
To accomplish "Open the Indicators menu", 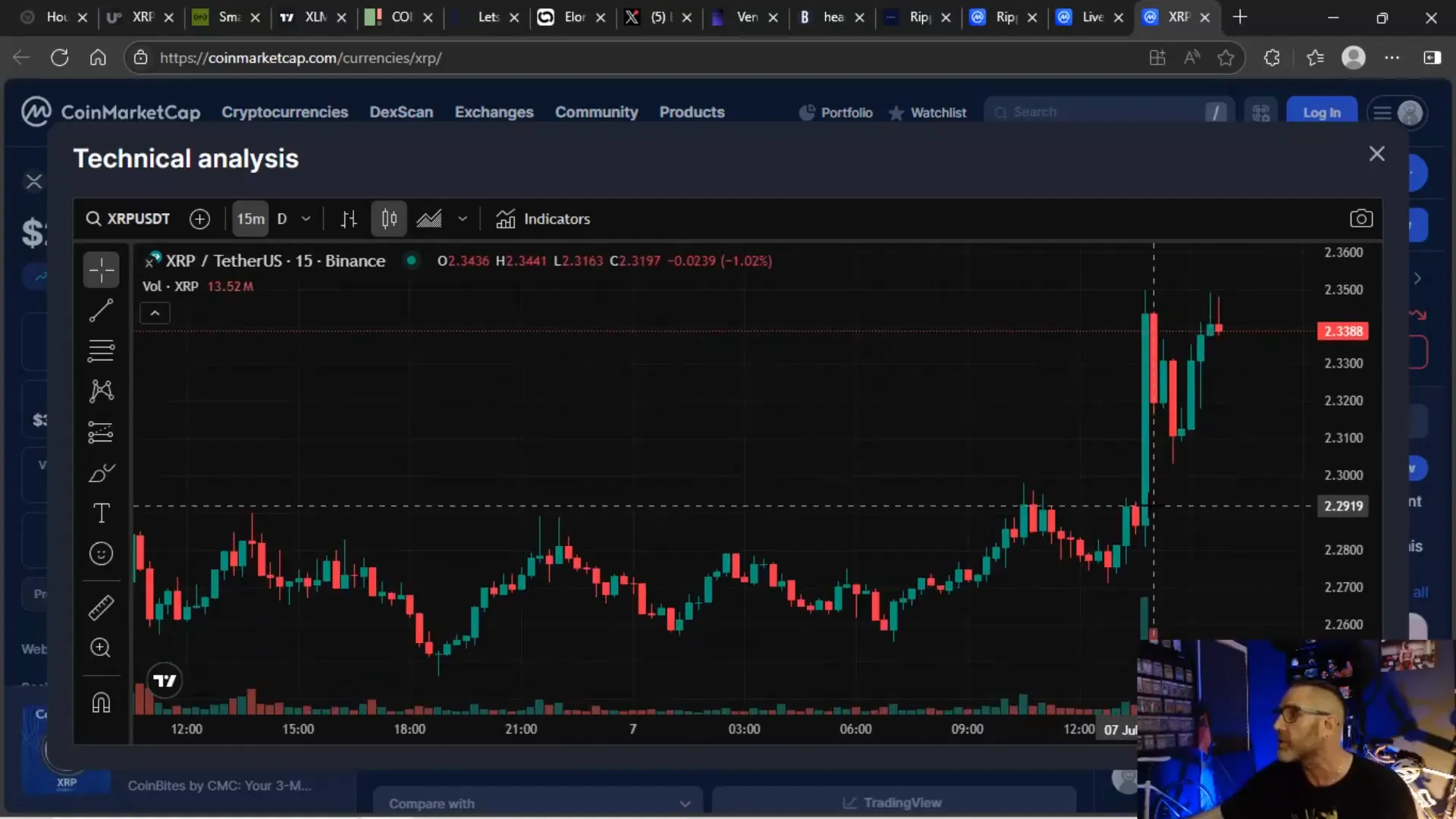I will pyautogui.click(x=543, y=219).
